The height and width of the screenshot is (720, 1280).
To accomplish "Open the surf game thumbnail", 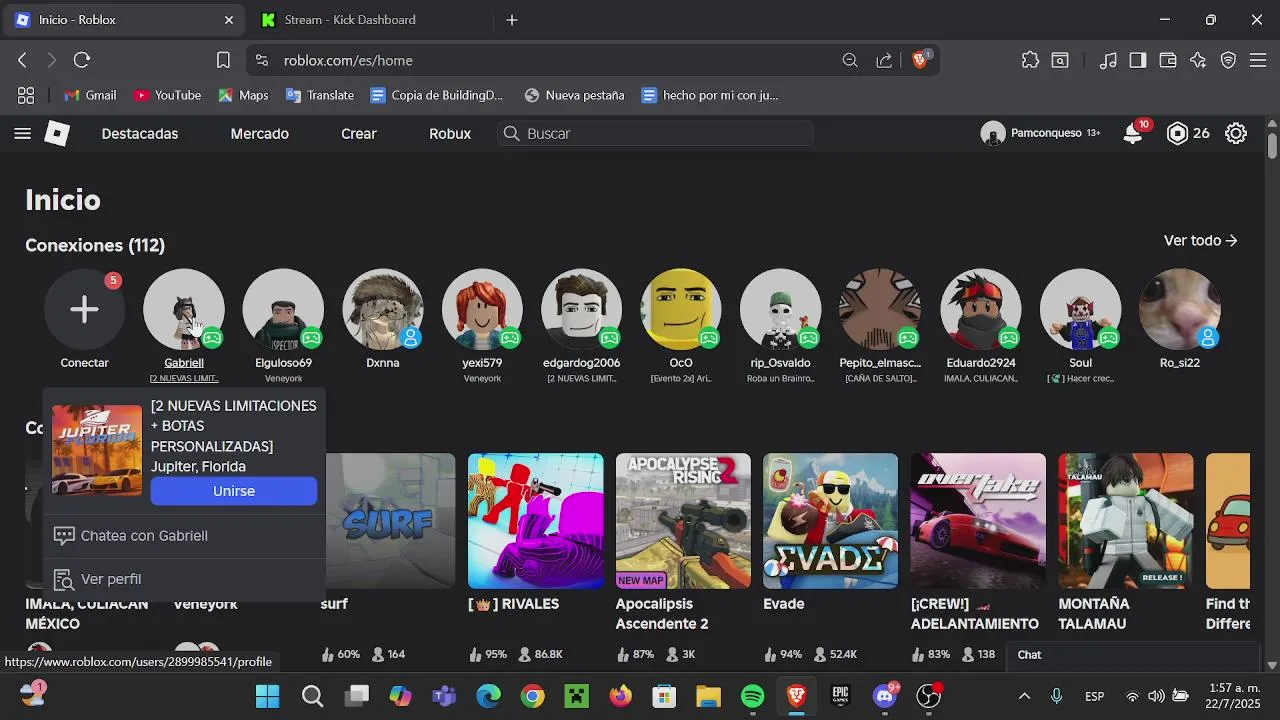I will pyautogui.click(x=391, y=521).
